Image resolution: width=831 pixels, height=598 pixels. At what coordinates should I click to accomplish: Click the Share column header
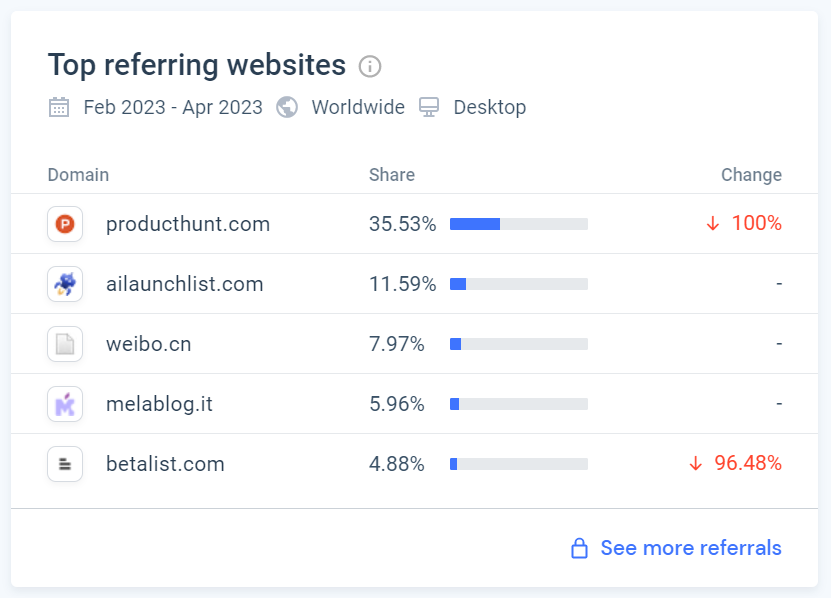(392, 175)
